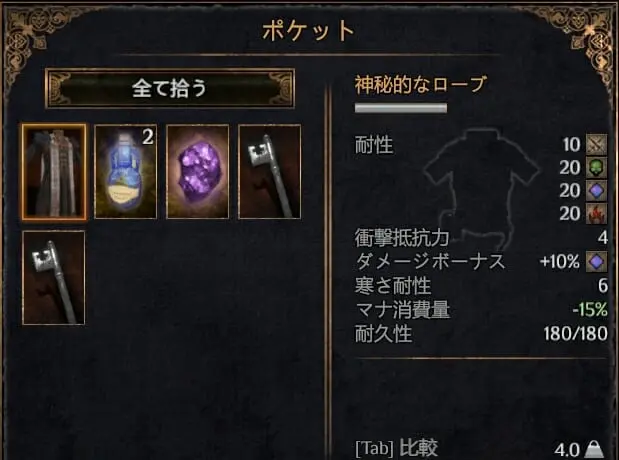Click the ポケット panel title
619x460 pixels.
pyautogui.click(x=309, y=30)
